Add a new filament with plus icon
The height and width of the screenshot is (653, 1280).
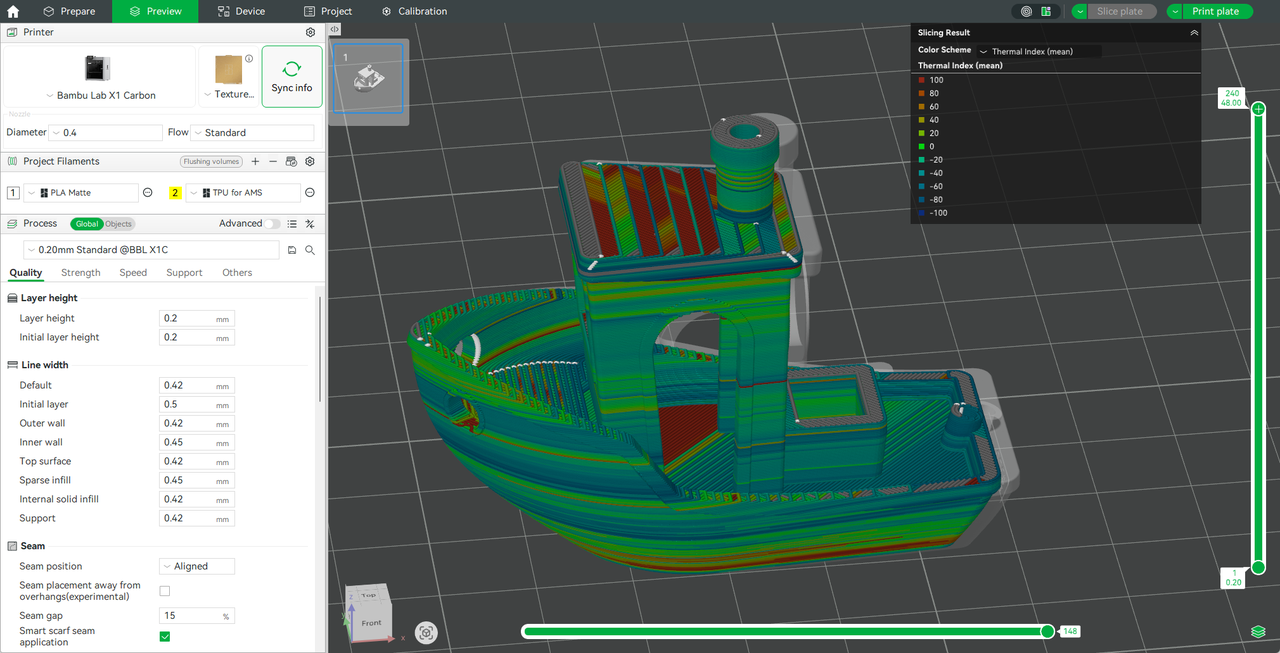click(255, 161)
